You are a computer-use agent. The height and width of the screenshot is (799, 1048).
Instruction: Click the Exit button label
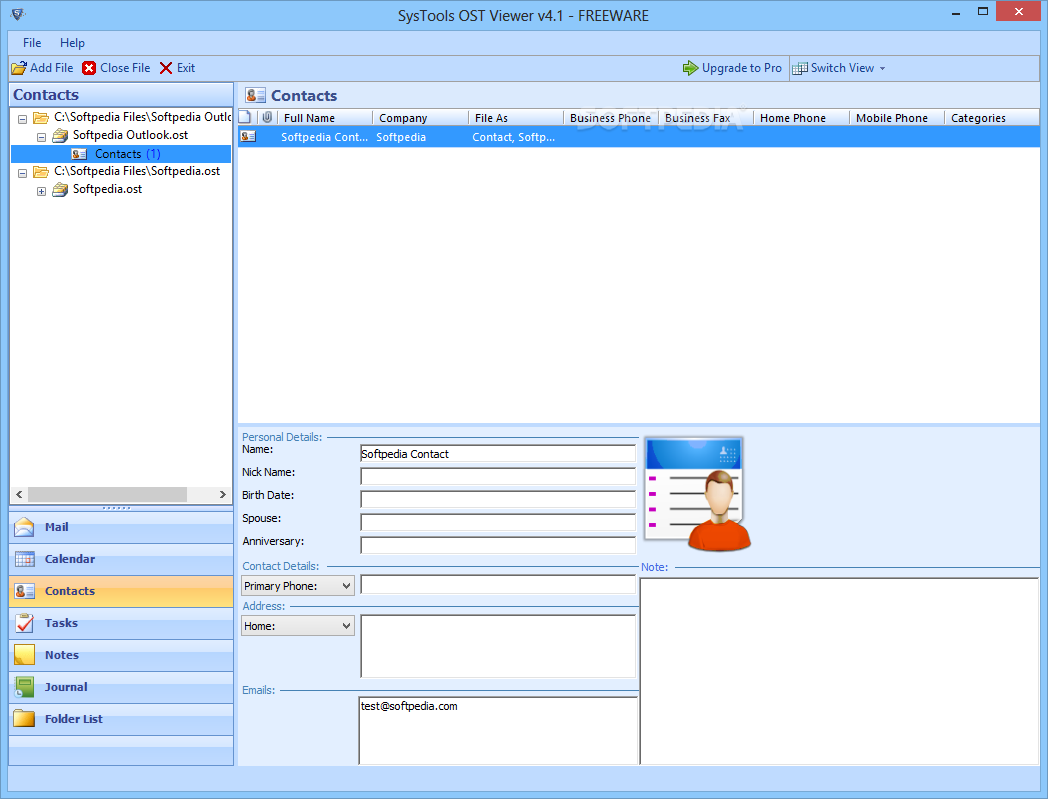[x=186, y=68]
